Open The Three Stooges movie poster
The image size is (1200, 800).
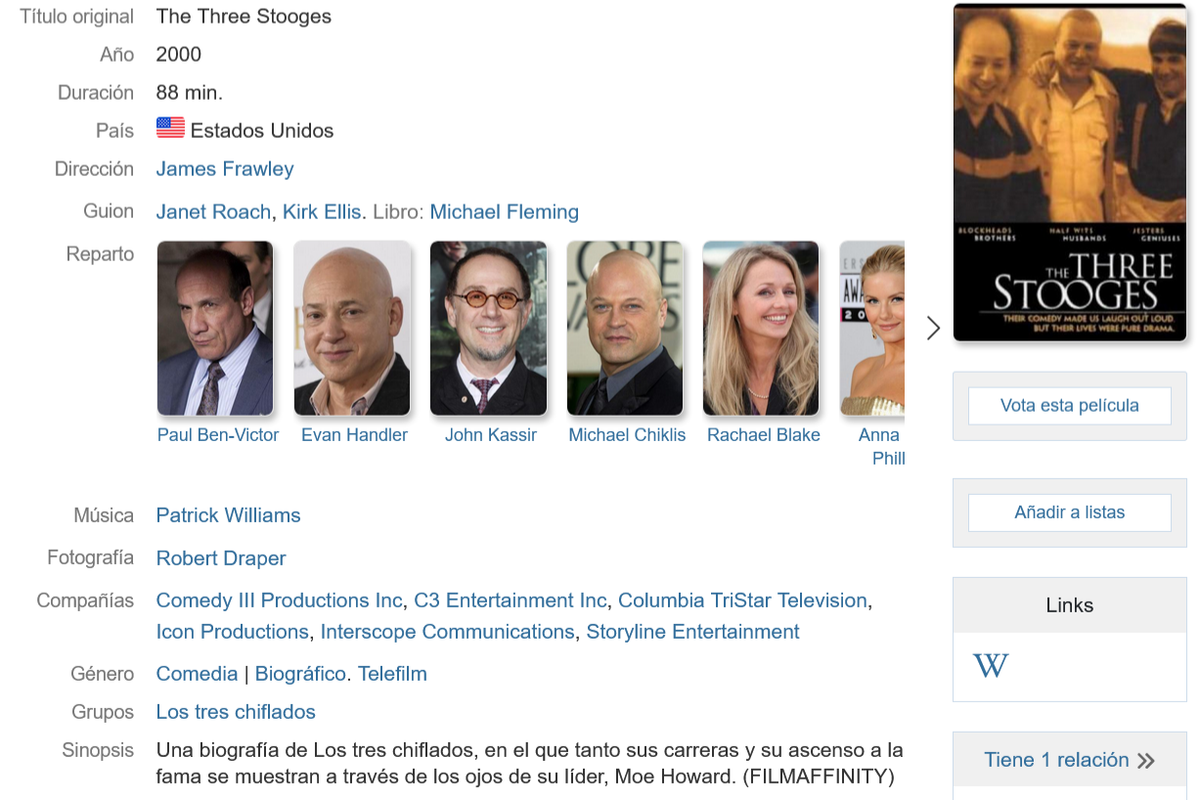tap(1071, 172)
